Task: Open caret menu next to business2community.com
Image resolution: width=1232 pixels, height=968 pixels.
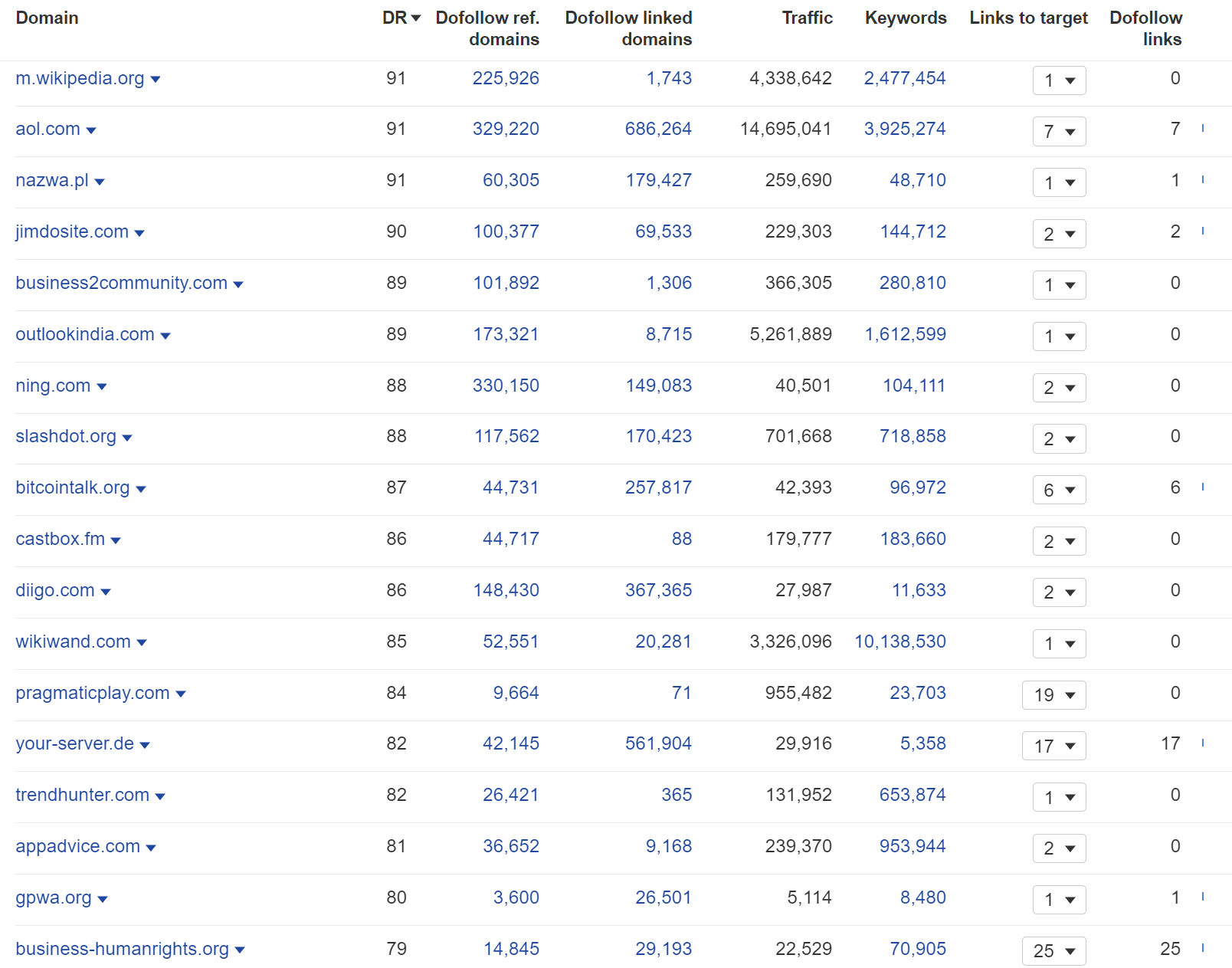Action: (x=238, y=284)
